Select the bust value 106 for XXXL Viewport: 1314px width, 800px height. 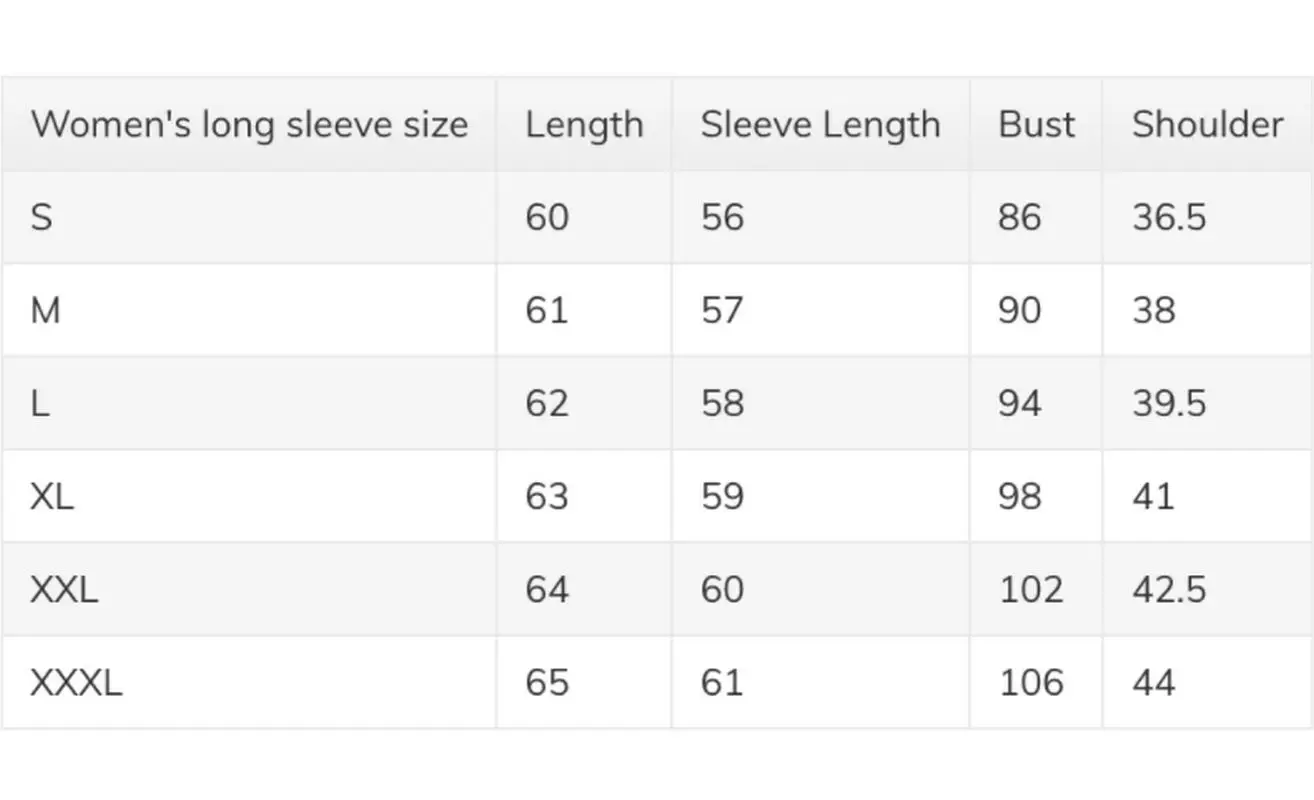(x=1031, y=682)
